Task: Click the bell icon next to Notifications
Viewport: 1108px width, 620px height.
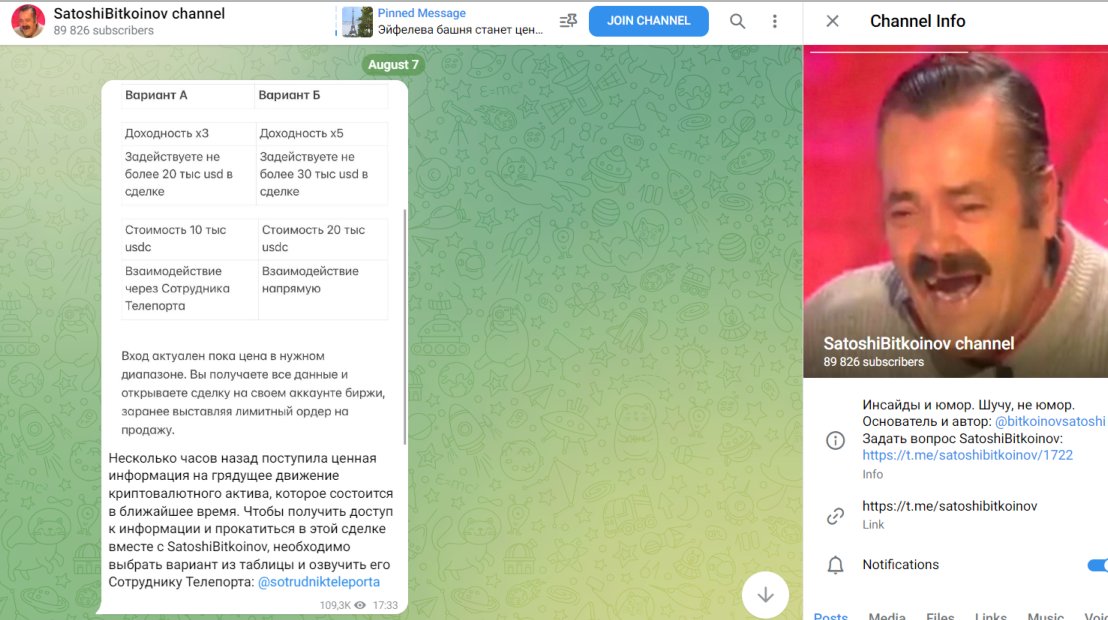Action: point(835,565)
